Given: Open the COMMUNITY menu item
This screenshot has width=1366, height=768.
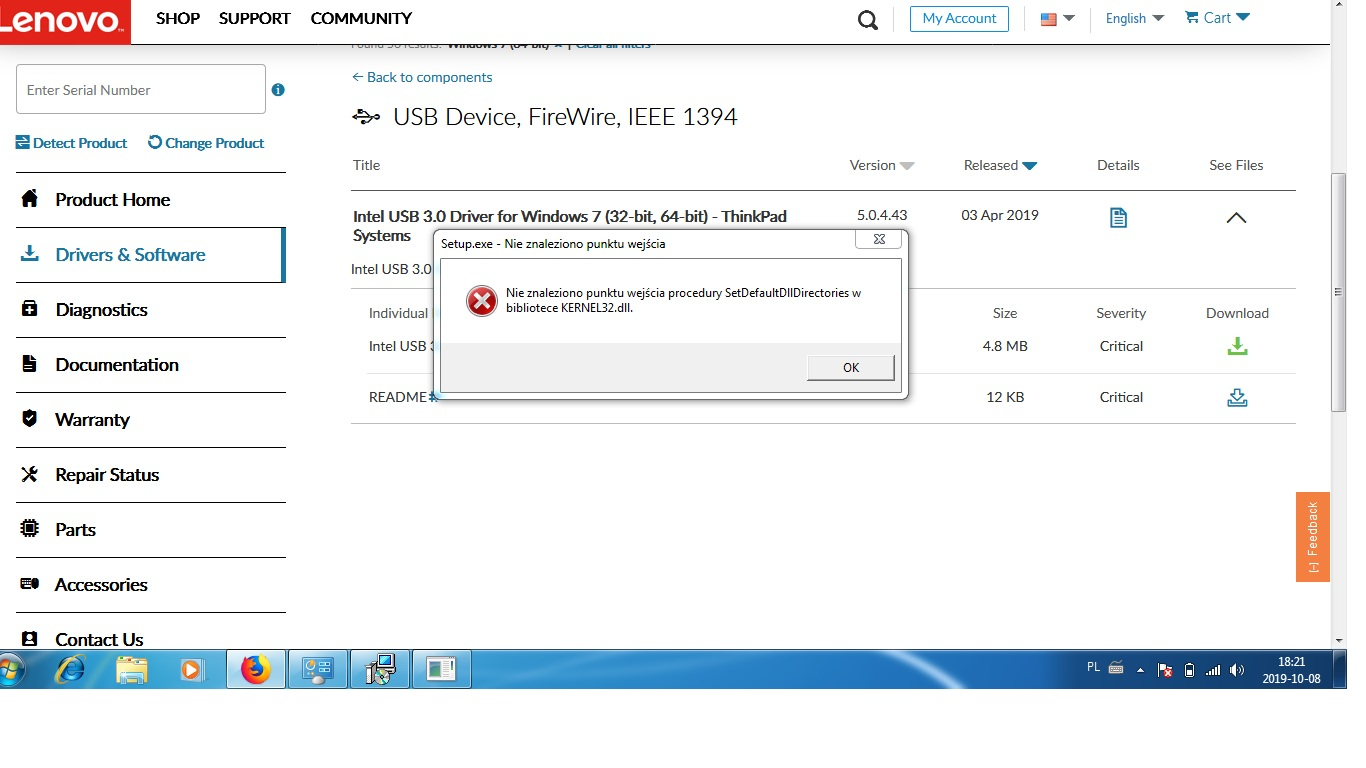Looking at the screenshot, I should click(360, 18).
